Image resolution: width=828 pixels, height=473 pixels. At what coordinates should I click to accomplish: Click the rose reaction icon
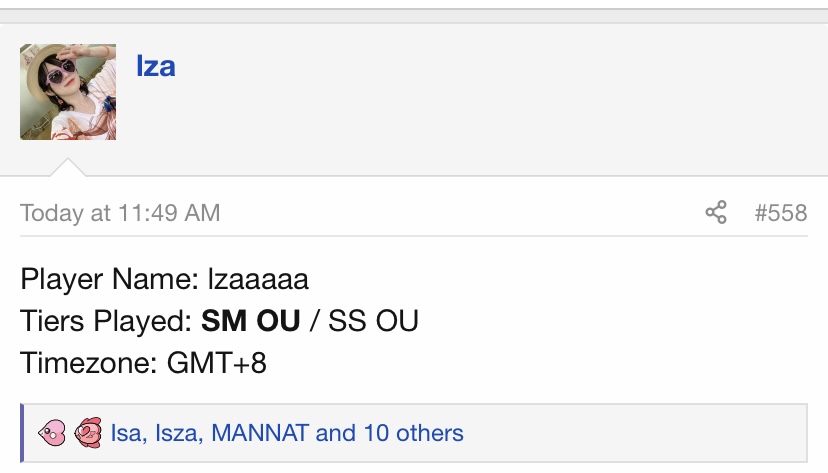click(88, 433)
